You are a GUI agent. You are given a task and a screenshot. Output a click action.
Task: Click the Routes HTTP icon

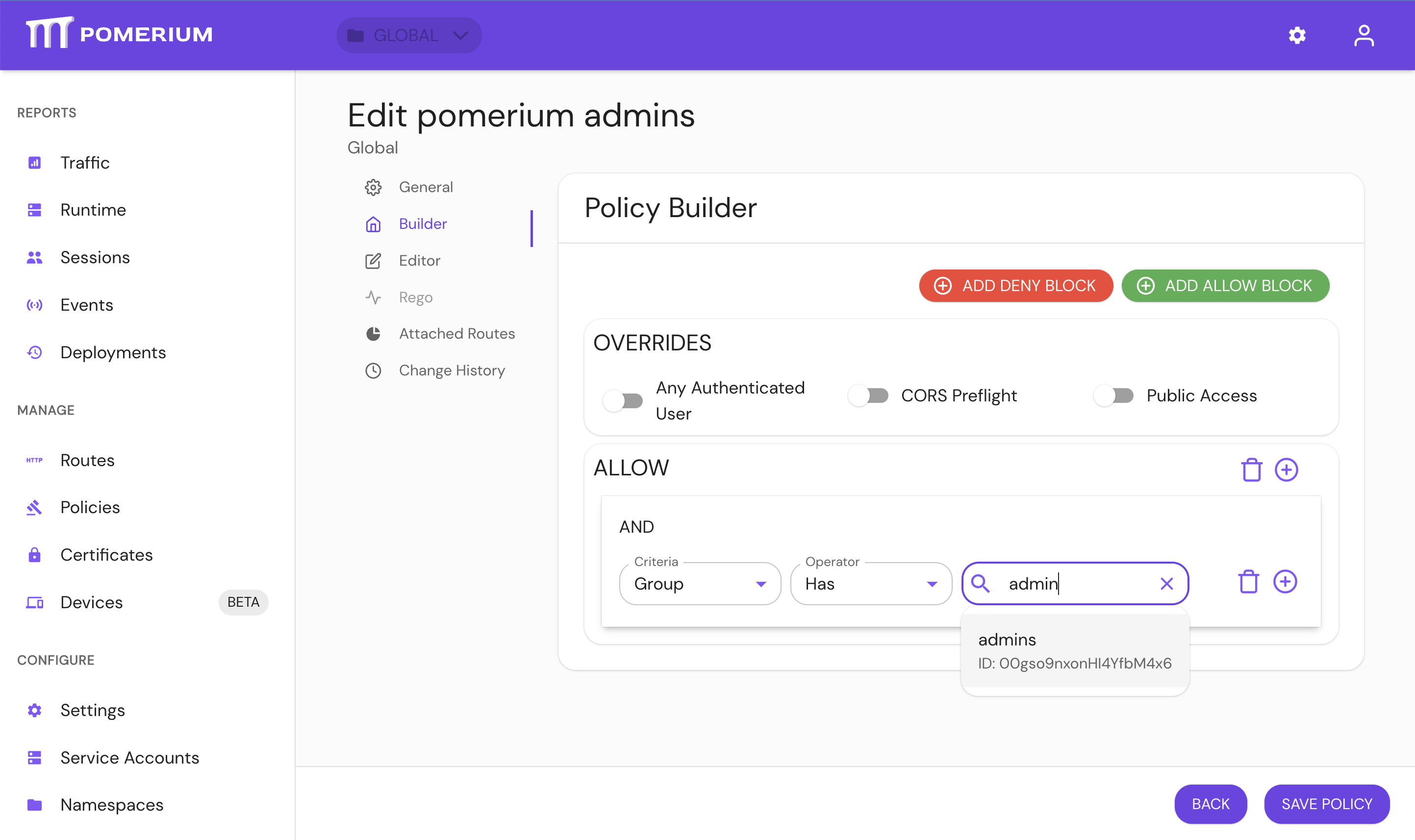coord(35,459)
